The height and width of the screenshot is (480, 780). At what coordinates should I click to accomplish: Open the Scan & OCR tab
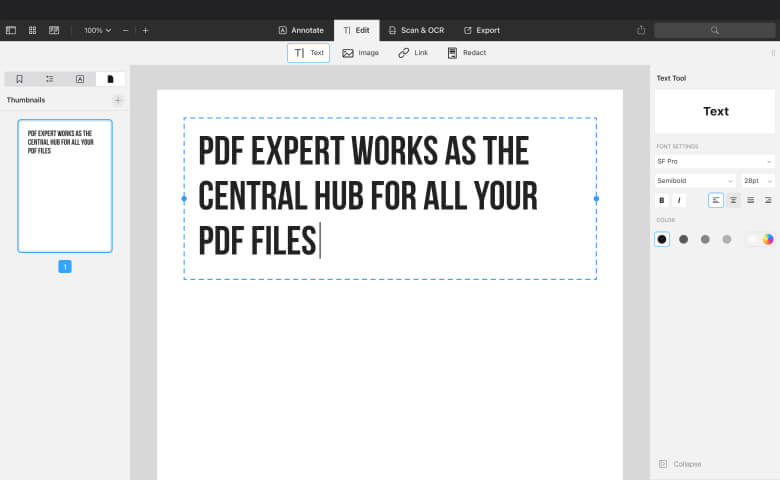(416, 30)
